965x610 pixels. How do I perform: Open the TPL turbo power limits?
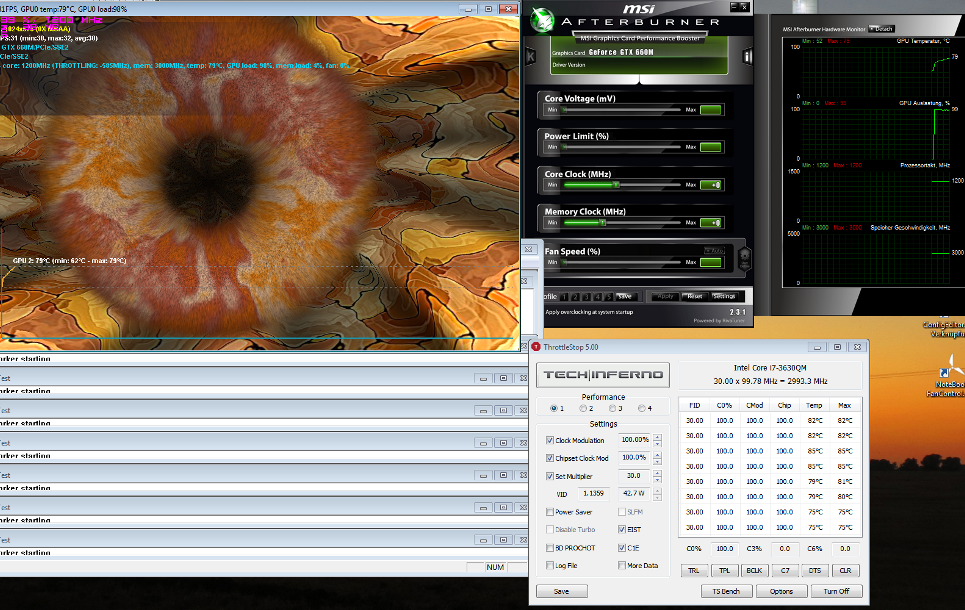[x=724, y=571]
